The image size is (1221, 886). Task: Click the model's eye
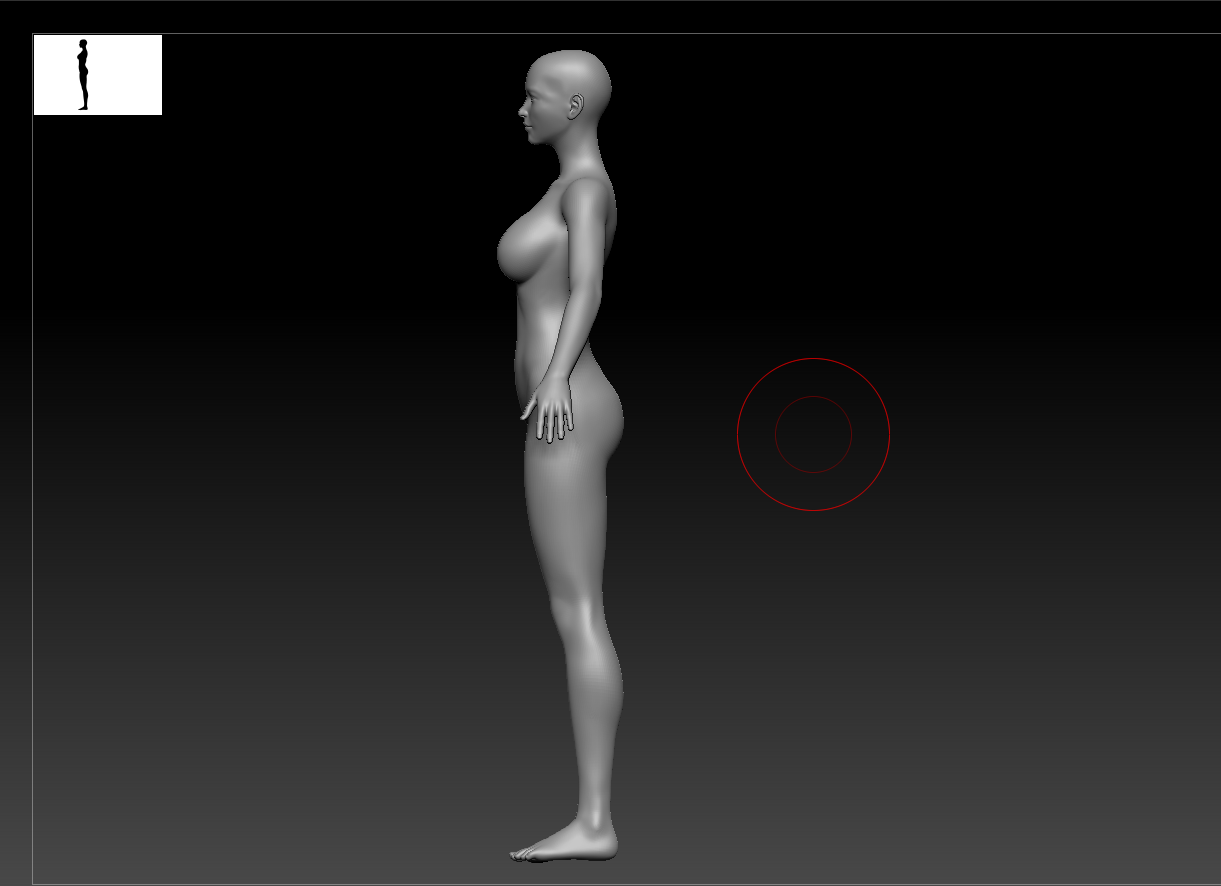[531, 93]
